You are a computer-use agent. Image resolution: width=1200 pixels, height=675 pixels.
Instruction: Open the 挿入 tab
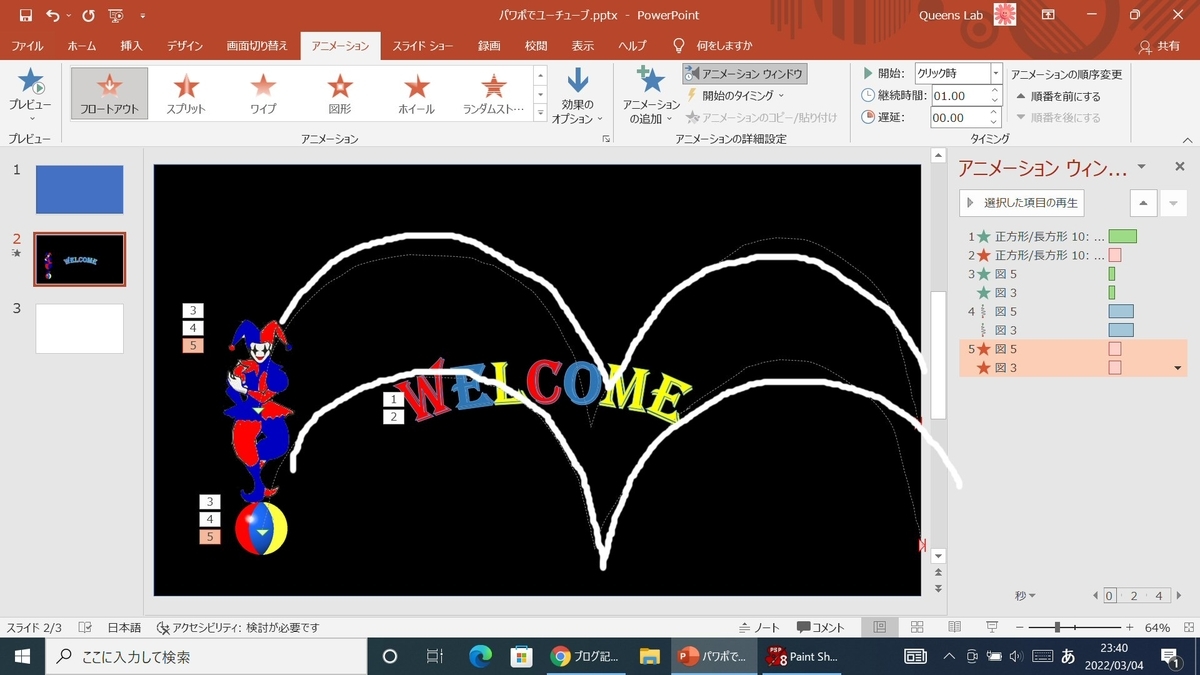(131, 46)
